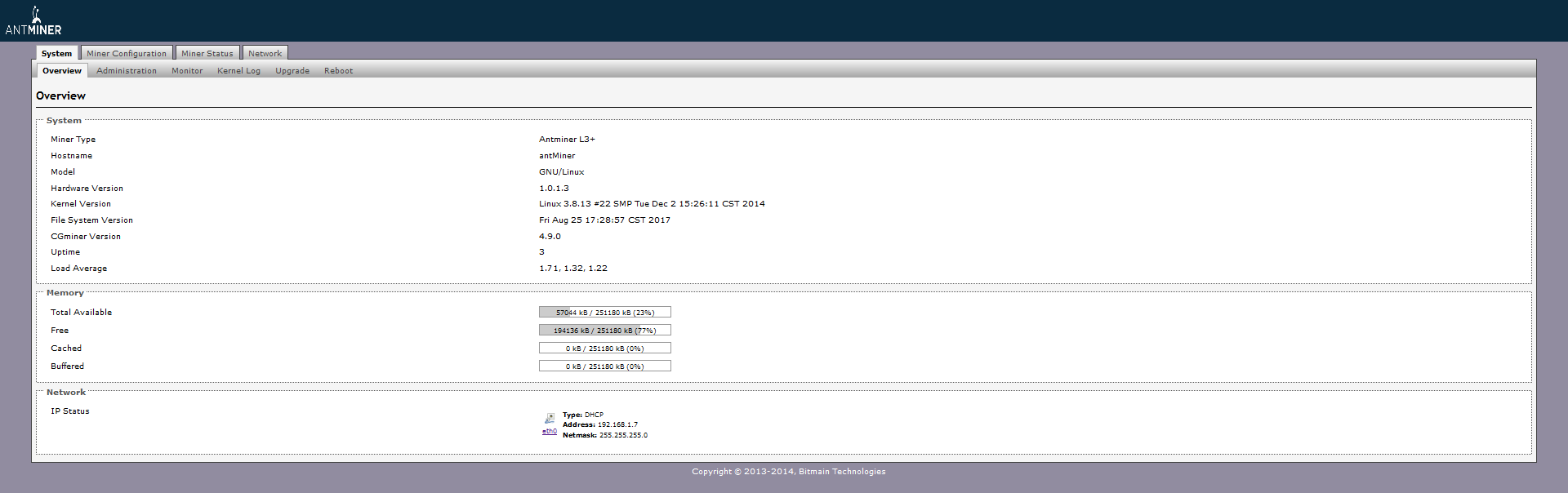Click the 'Network' section legend above IP Status
Image resolution: width=1568 pixels, height=493 pixels.
[x=66, y=393]
